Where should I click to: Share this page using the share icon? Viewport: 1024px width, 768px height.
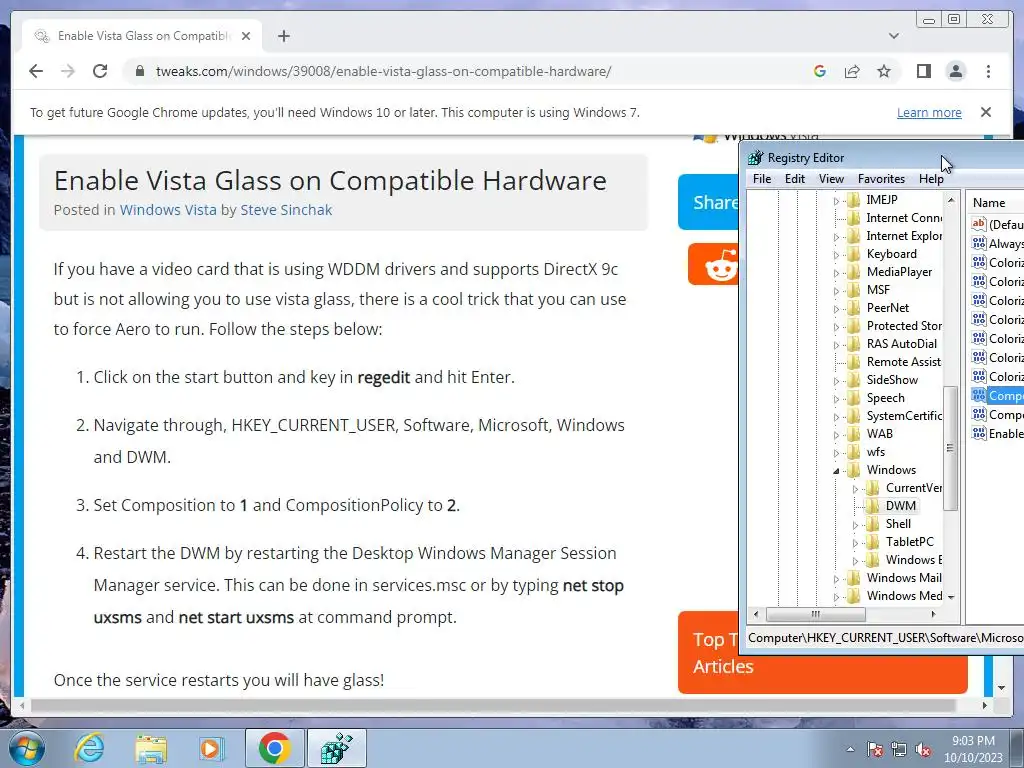[852, 71]
